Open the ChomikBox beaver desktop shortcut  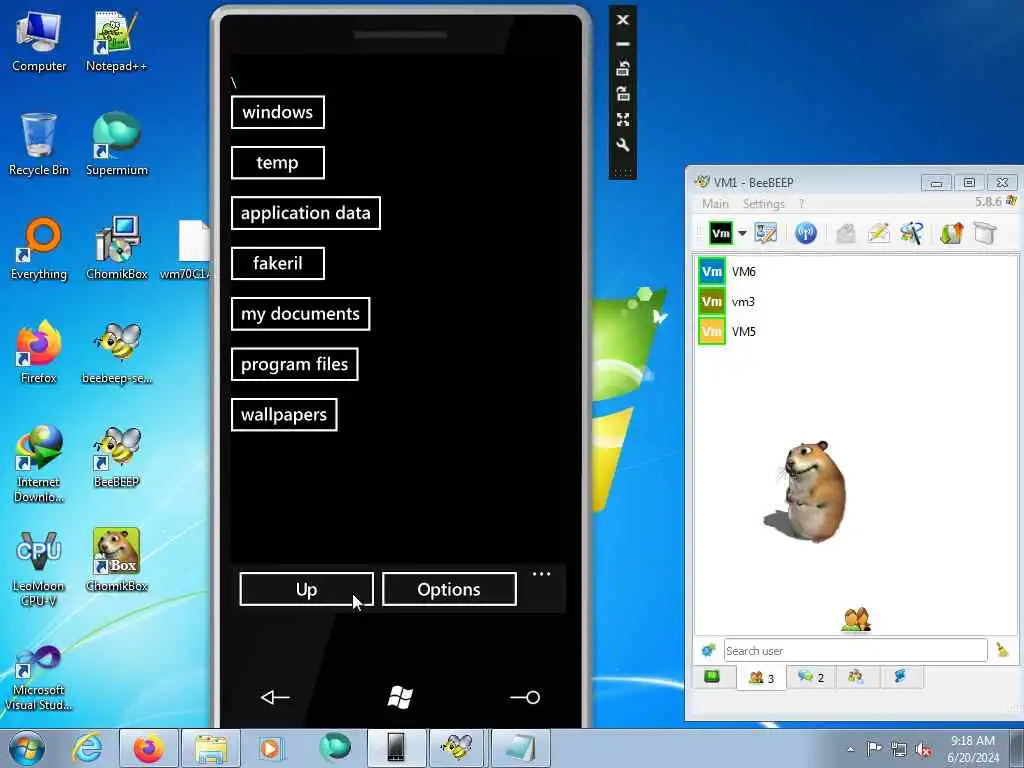[x=116, y=560]
